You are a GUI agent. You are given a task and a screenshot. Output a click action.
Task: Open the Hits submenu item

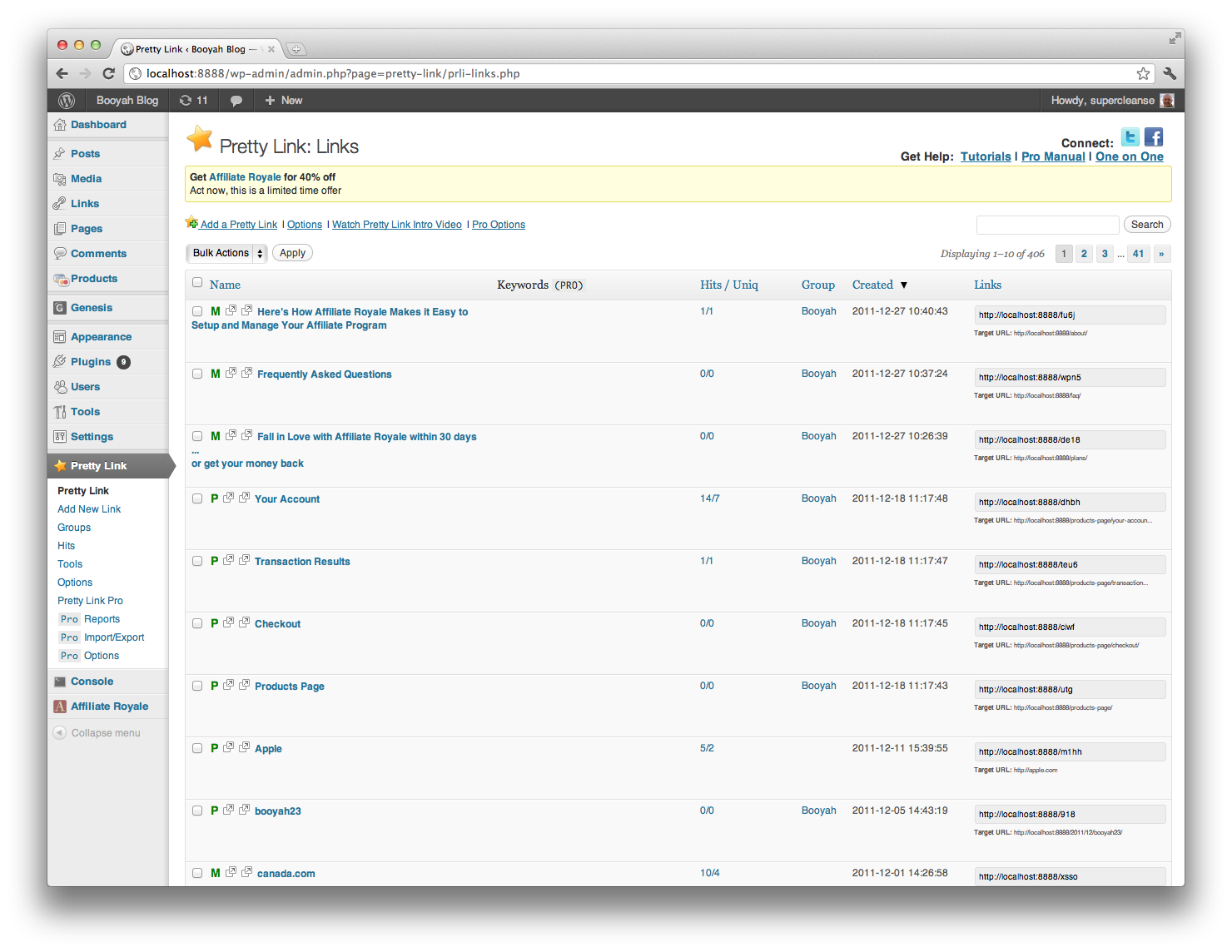tap(66, 546)
